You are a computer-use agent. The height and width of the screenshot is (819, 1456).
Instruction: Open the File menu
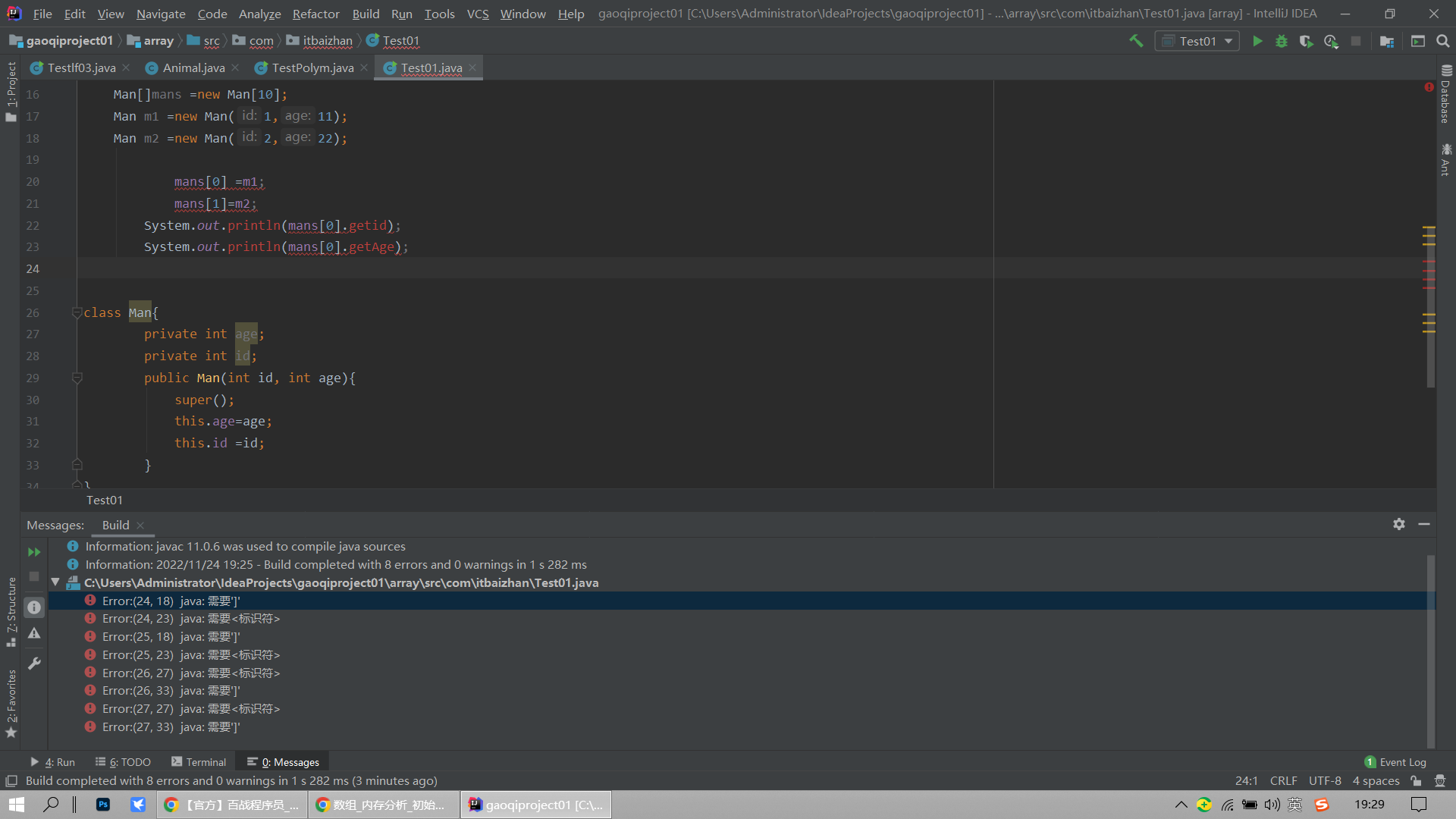point(42,14)
